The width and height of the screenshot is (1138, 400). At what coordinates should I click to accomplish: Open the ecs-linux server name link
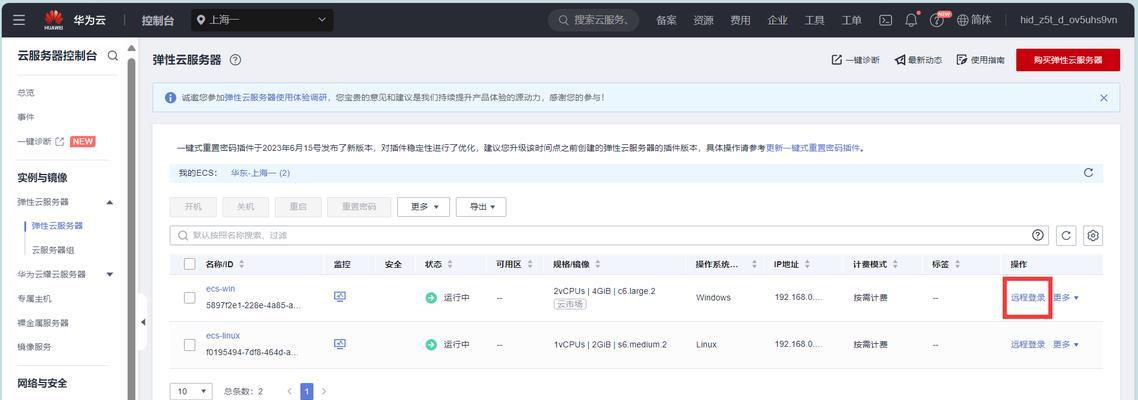click(223, 336)
